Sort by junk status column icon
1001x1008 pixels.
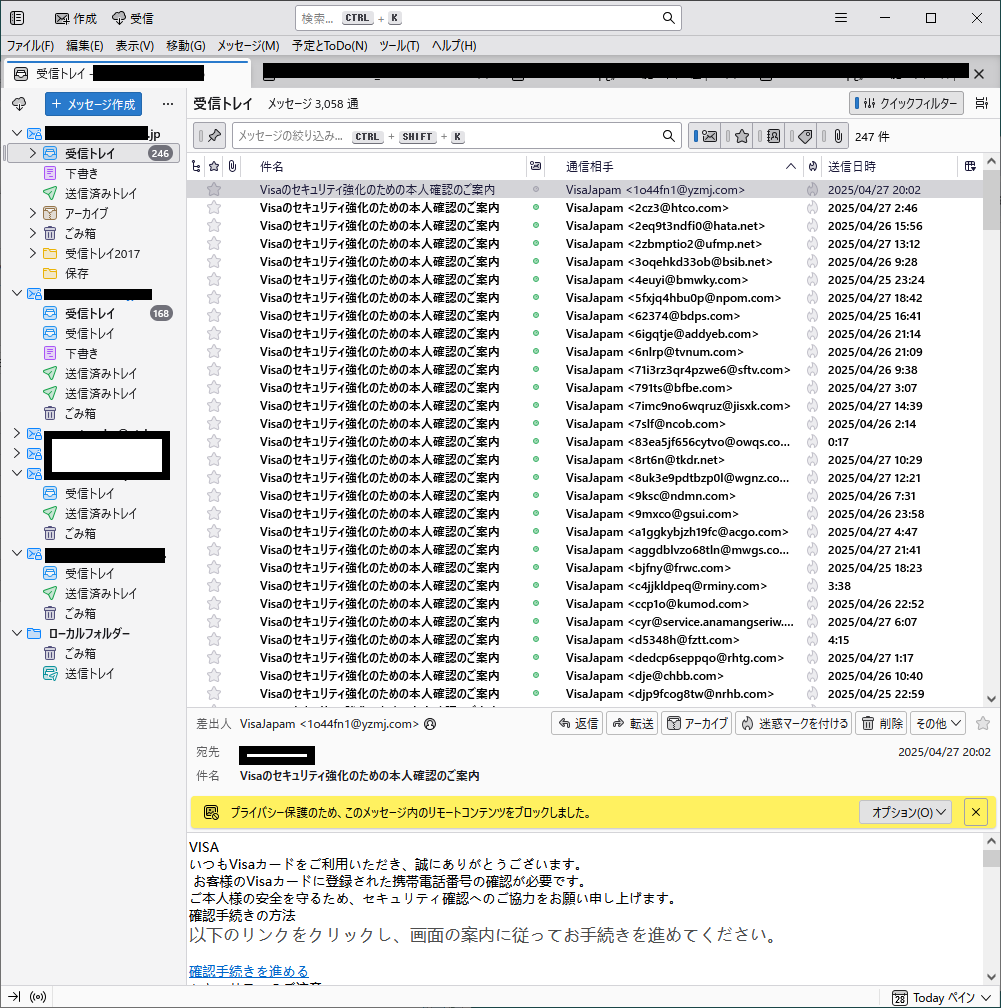[x=813, y=166]
